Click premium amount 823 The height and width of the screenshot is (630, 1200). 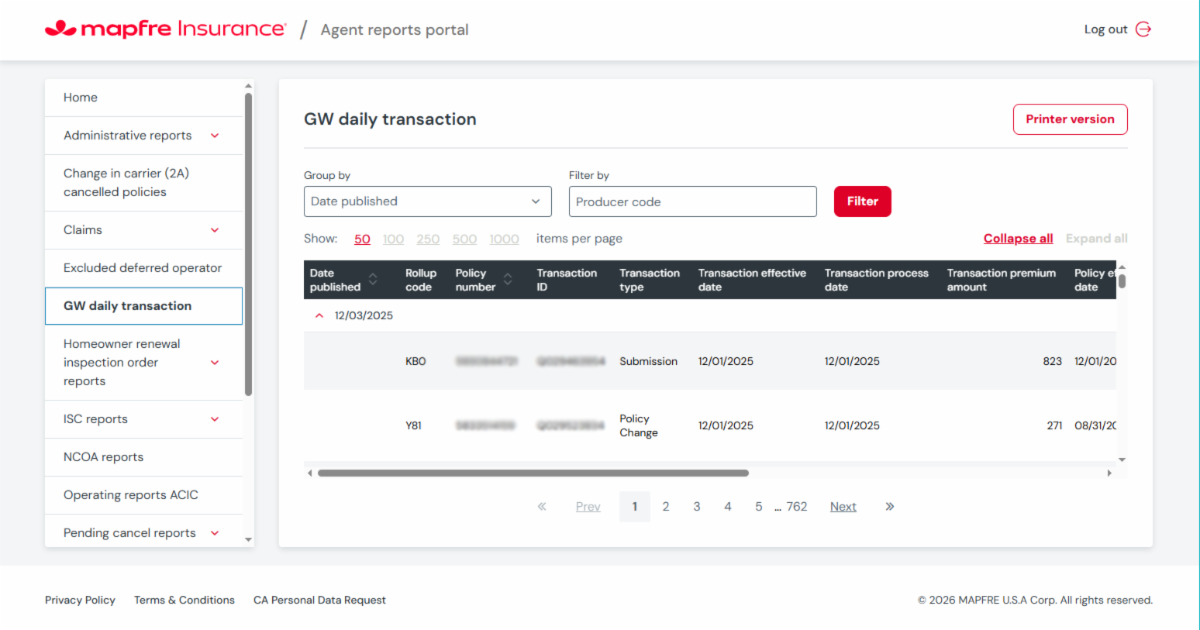pos(1052,361)
